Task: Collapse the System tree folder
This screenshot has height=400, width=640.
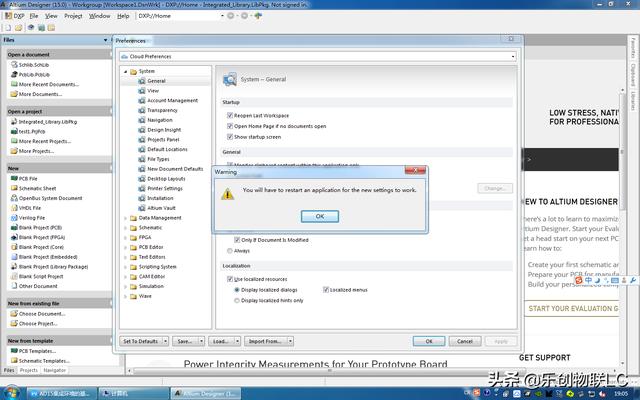Action: coord(126,71)
